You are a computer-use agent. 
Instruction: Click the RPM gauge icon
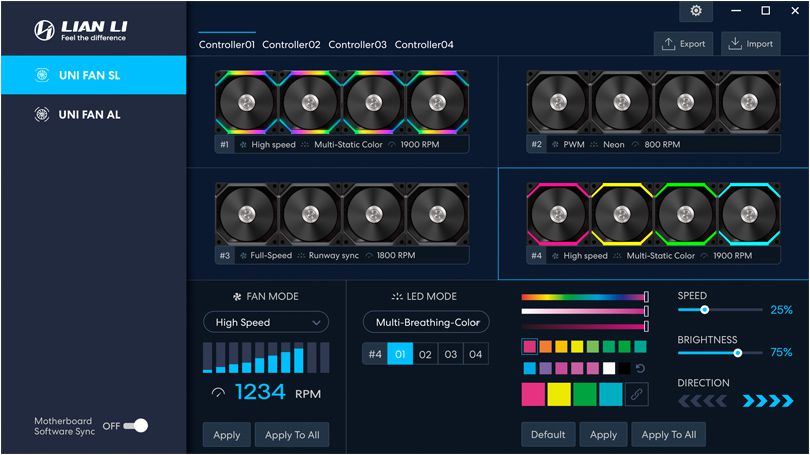click(218, 393)
